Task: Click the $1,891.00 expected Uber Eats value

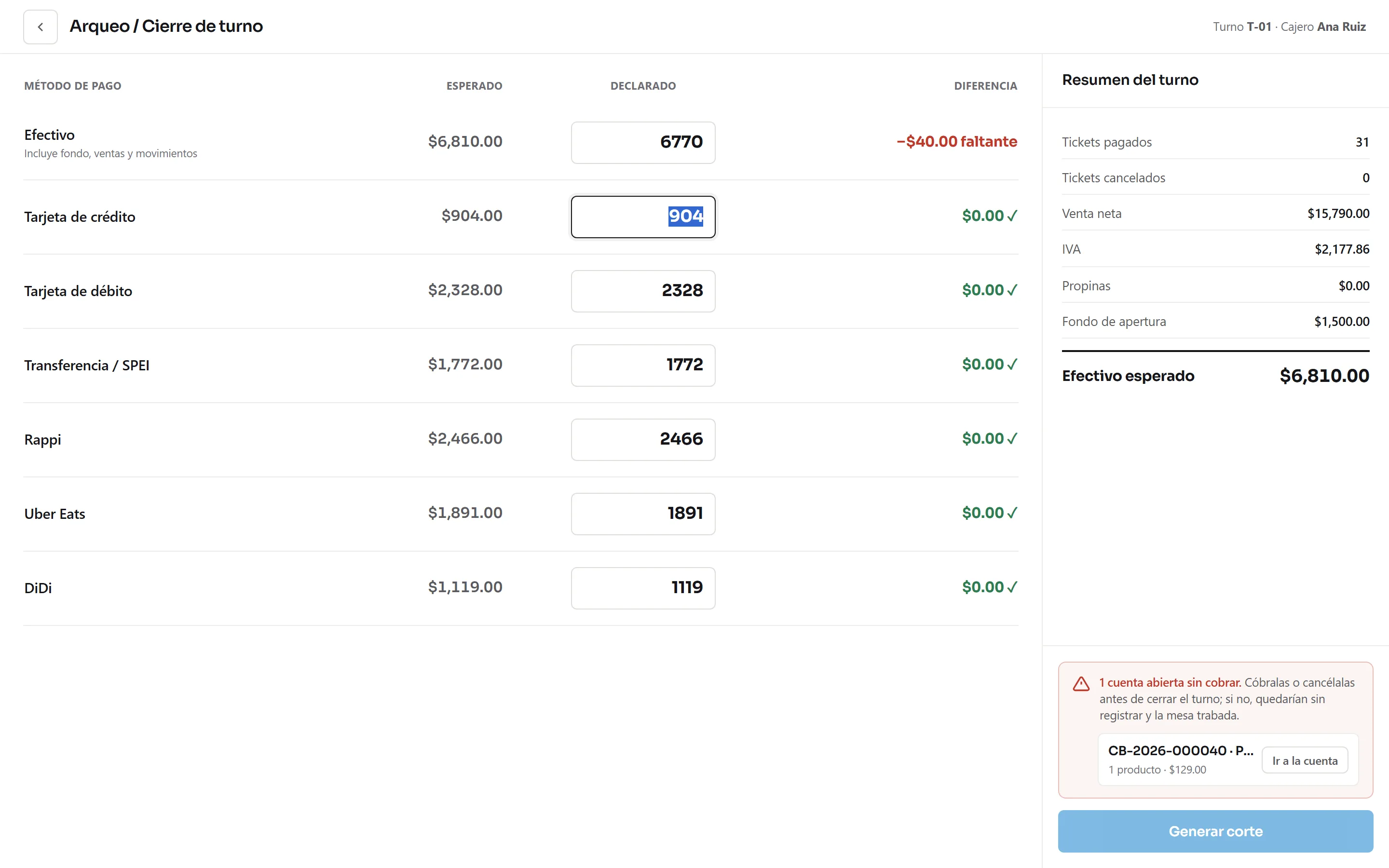Action: tap(465, 513)
